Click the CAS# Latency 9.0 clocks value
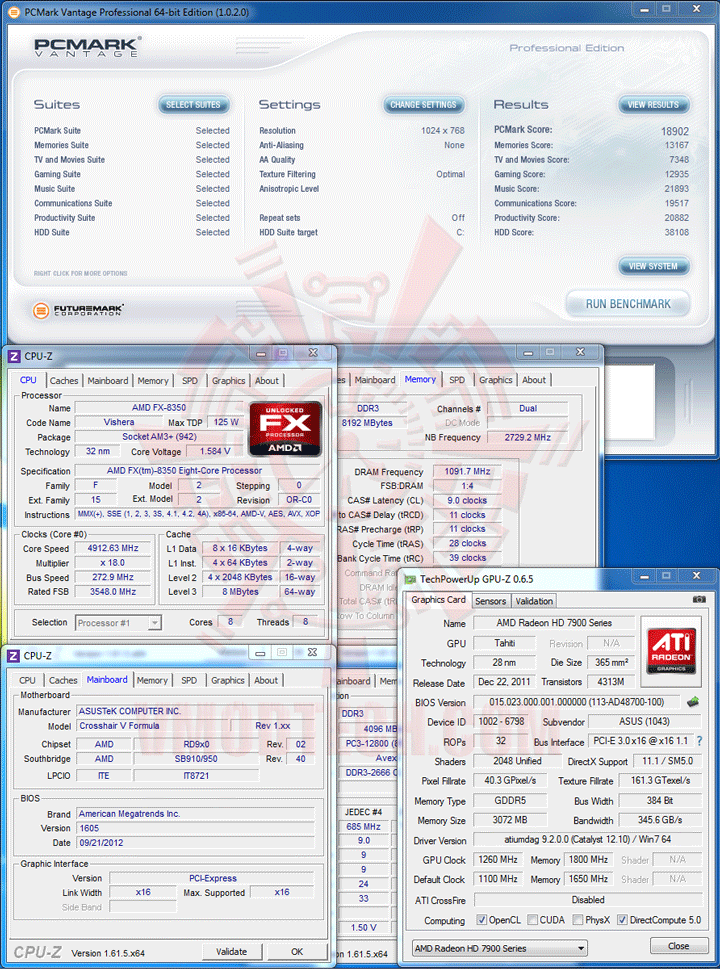Screen dimensions: 720x969 (467, 501)
